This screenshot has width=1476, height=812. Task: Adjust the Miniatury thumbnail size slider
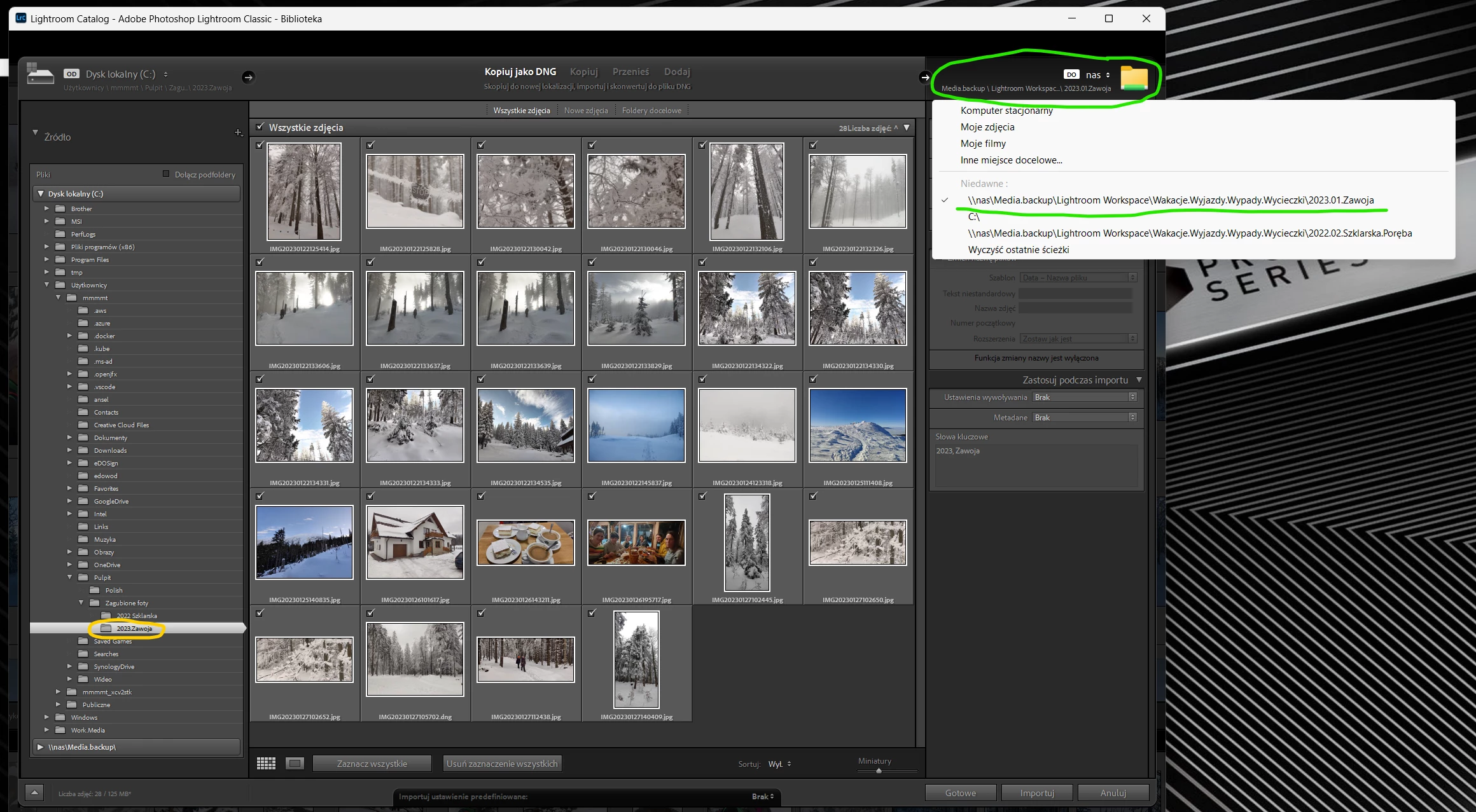879,771
